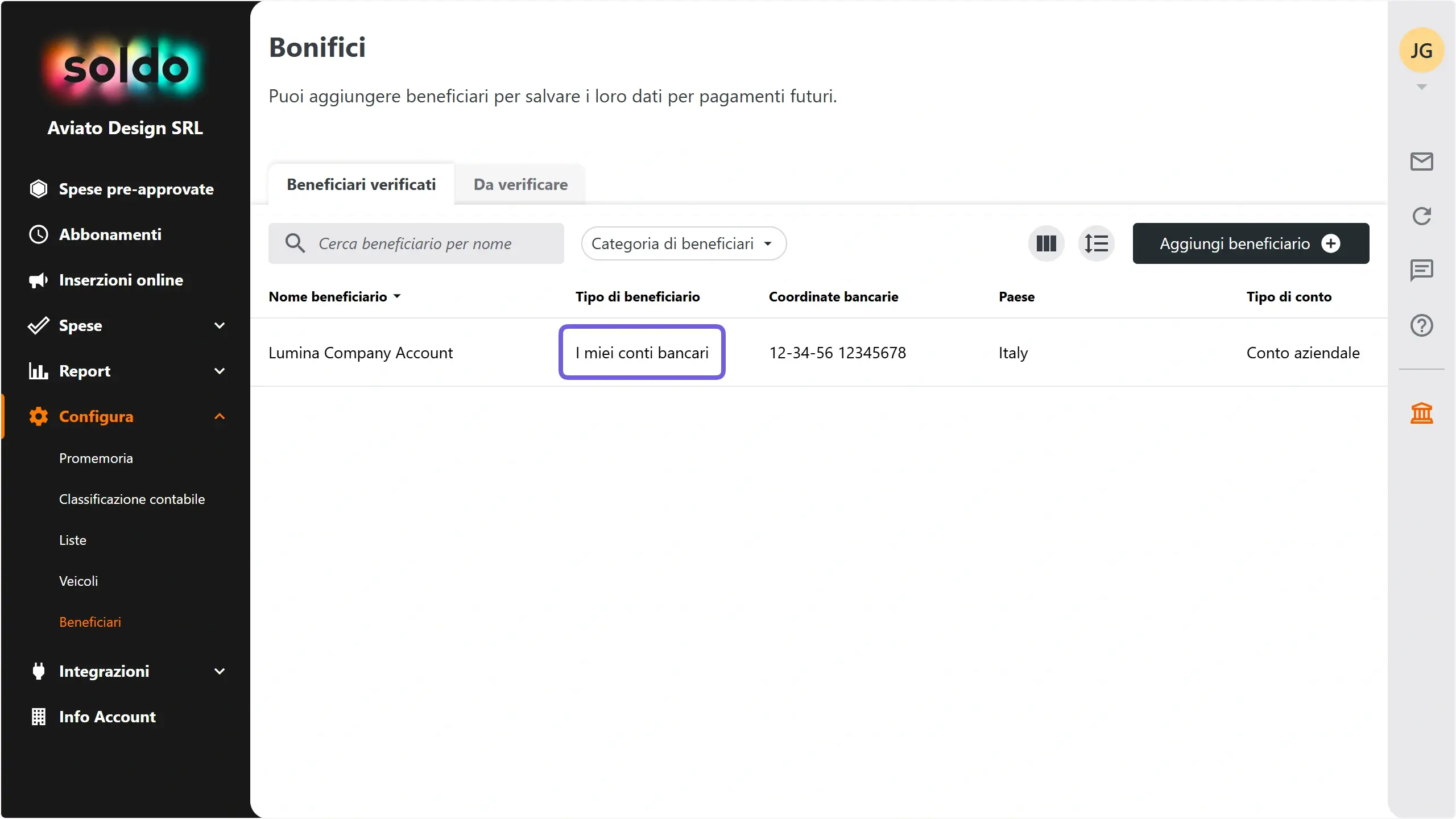Expand the Spese menu chevron
1456x819 pixels.
point(220,325)
